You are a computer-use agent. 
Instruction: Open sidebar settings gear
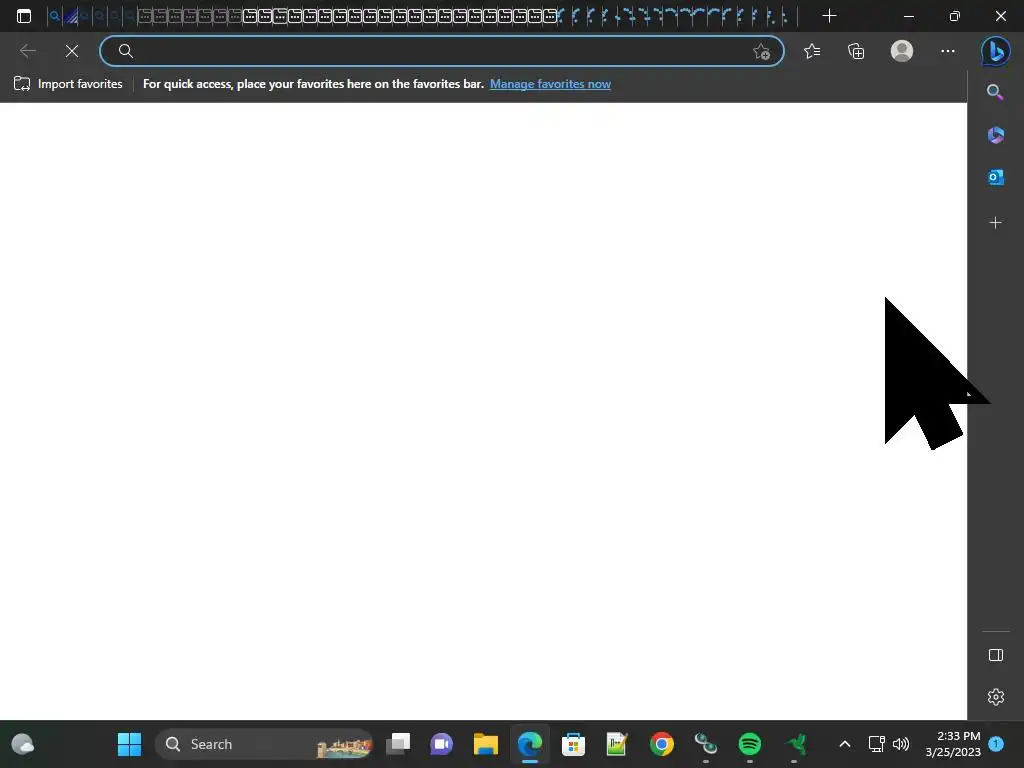click(x=995, y=697)
